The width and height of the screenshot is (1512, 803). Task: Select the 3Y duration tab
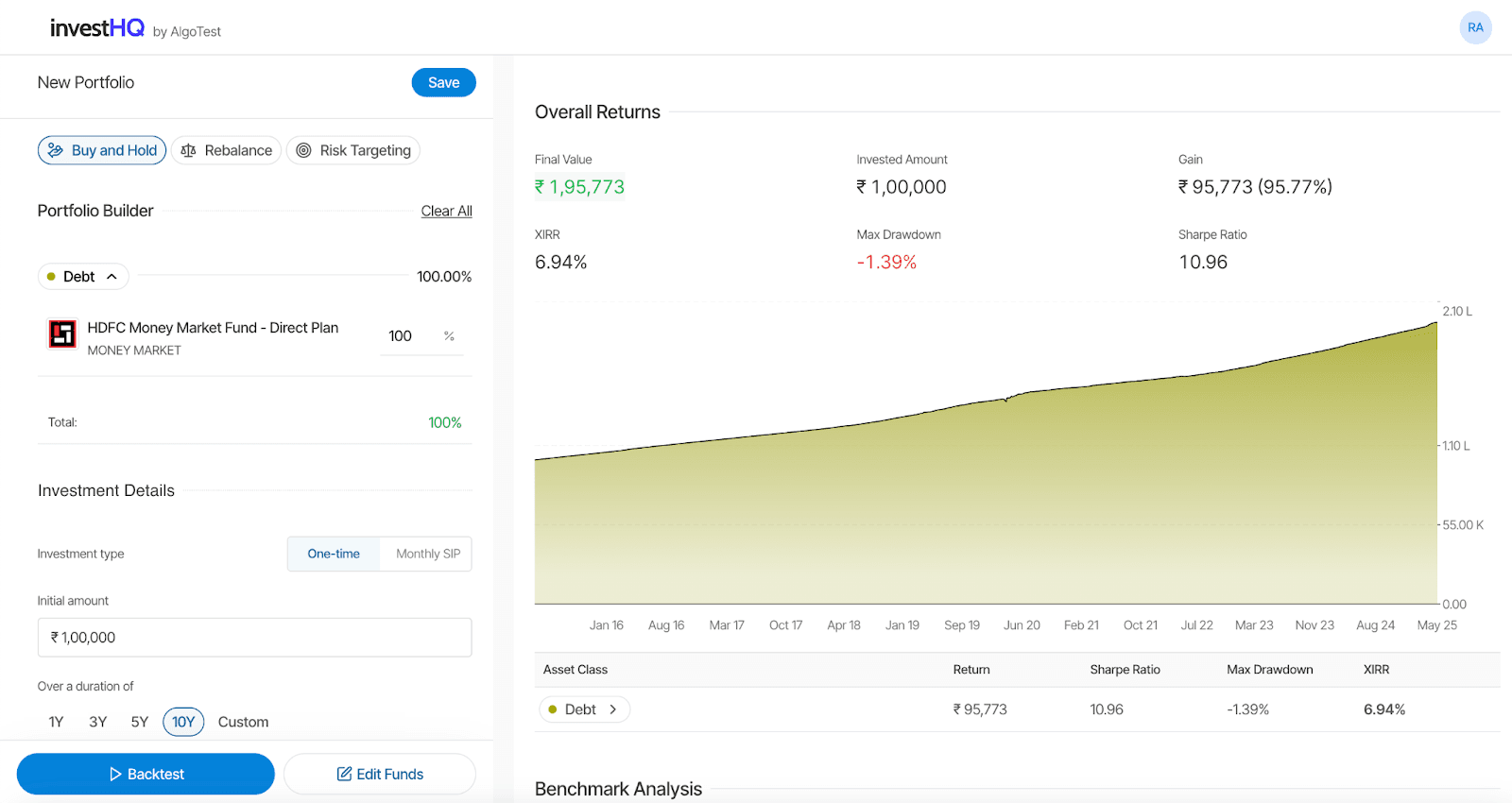point(98,722)
